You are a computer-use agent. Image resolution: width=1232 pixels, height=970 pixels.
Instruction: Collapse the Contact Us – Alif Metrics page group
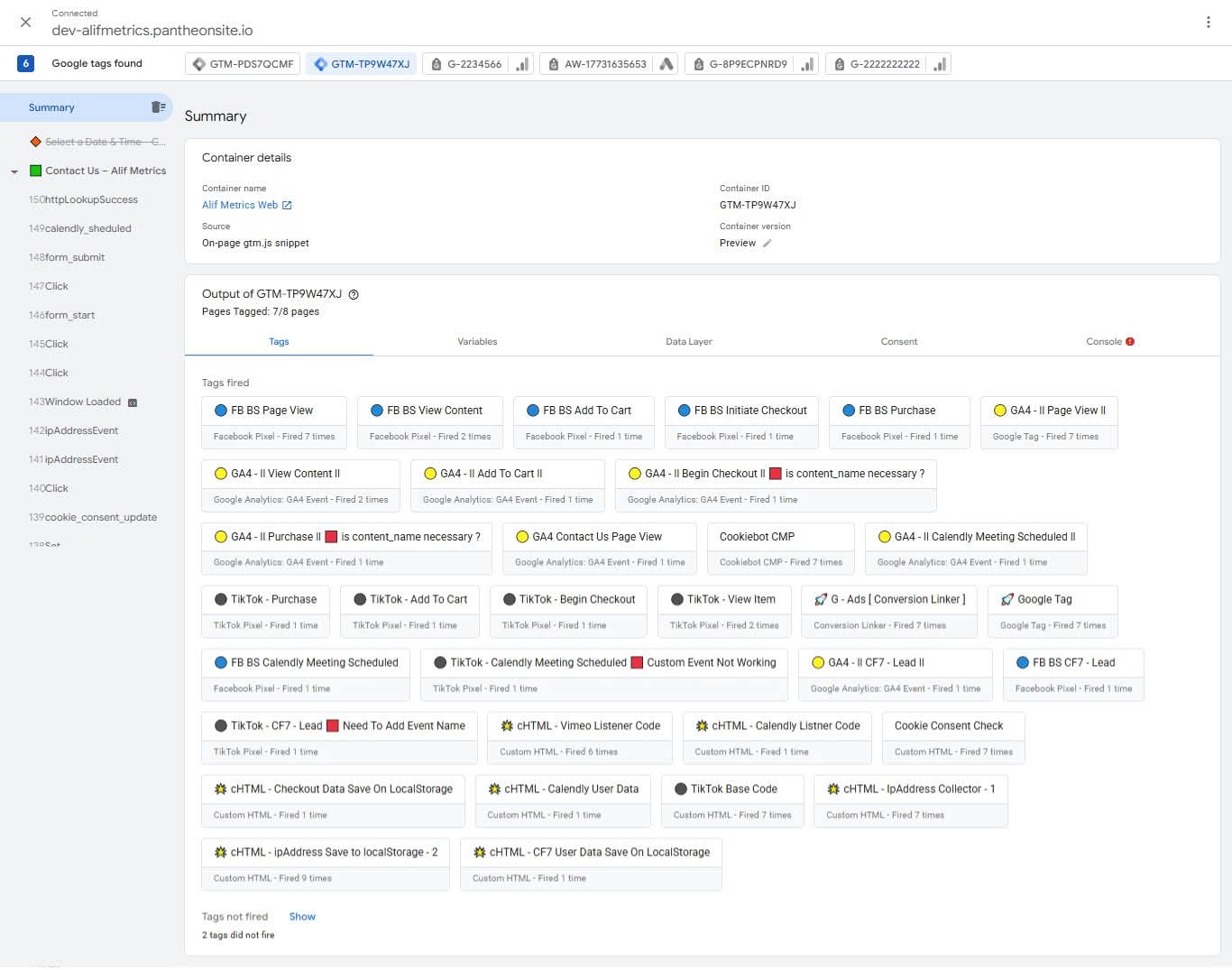click(x=14, y=171)
